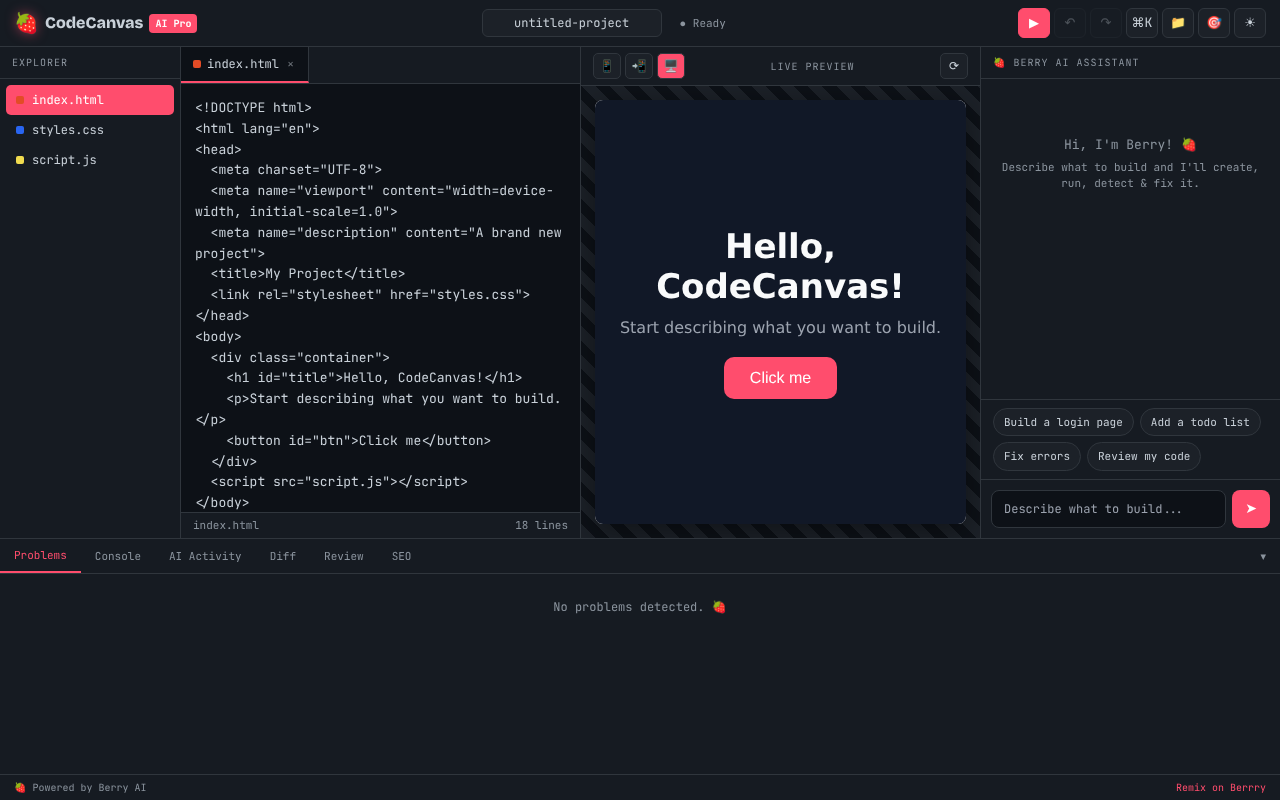Click 'Powered by Berry AI' footer text
This screenshot has height=800, width=1280.
80,788
